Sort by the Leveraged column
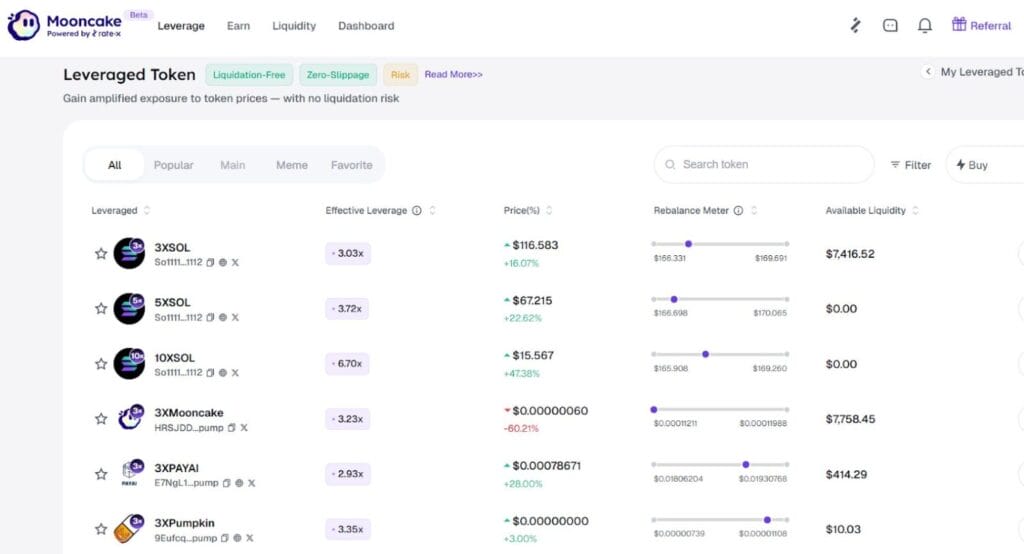 tap(147, 210)
